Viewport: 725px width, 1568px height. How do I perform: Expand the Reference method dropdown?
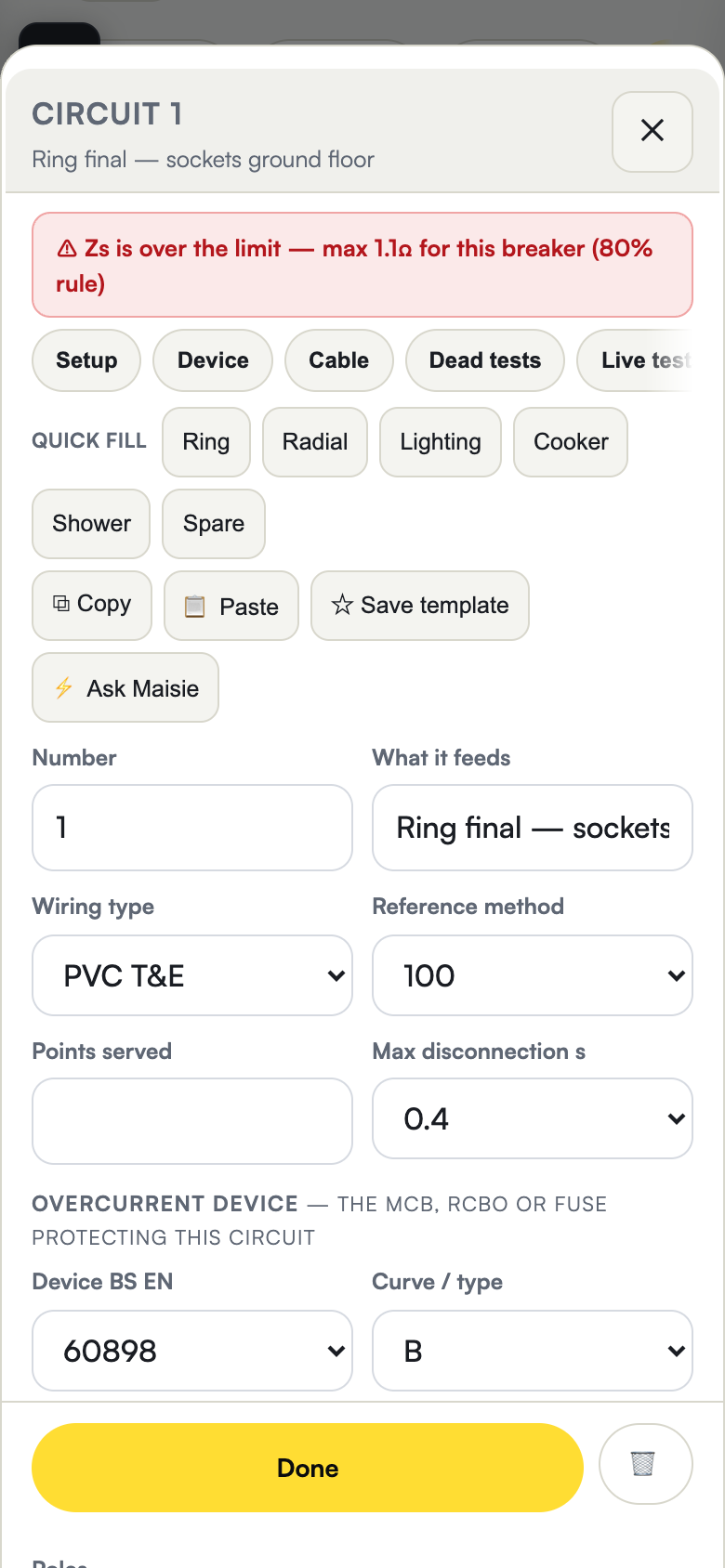(533, 975)
